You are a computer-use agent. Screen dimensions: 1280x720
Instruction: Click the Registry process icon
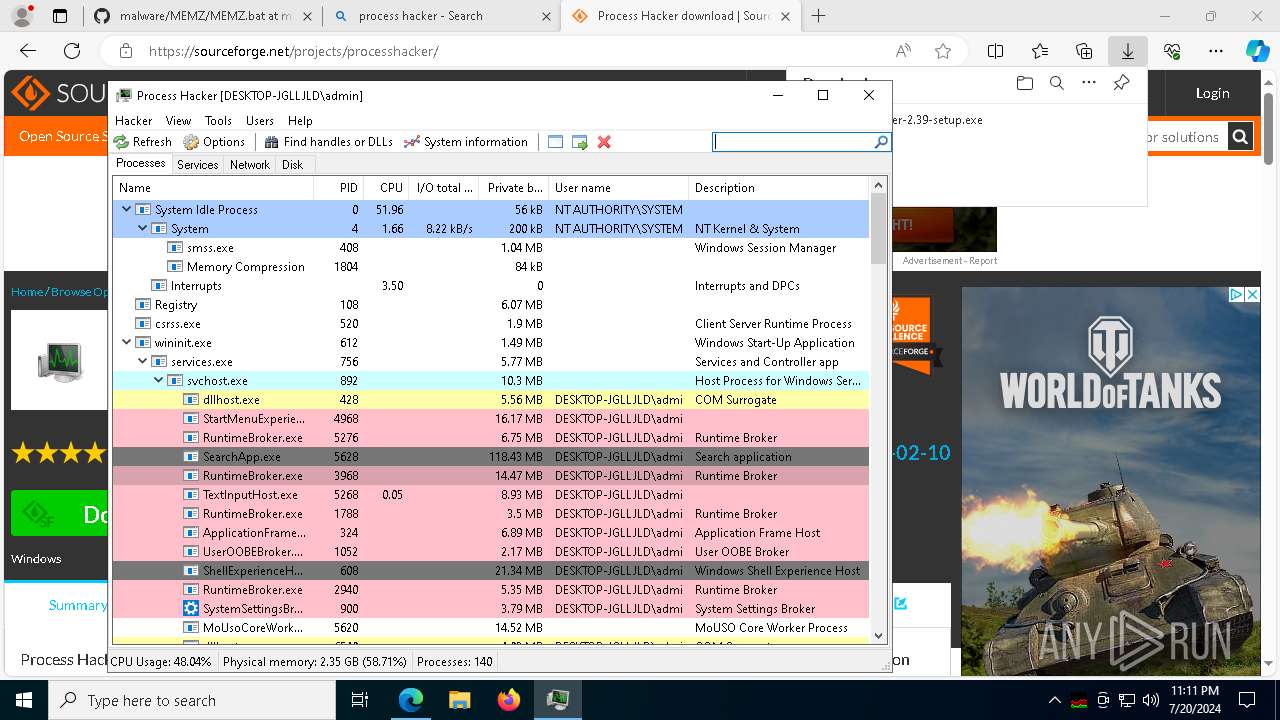point(143,304)
